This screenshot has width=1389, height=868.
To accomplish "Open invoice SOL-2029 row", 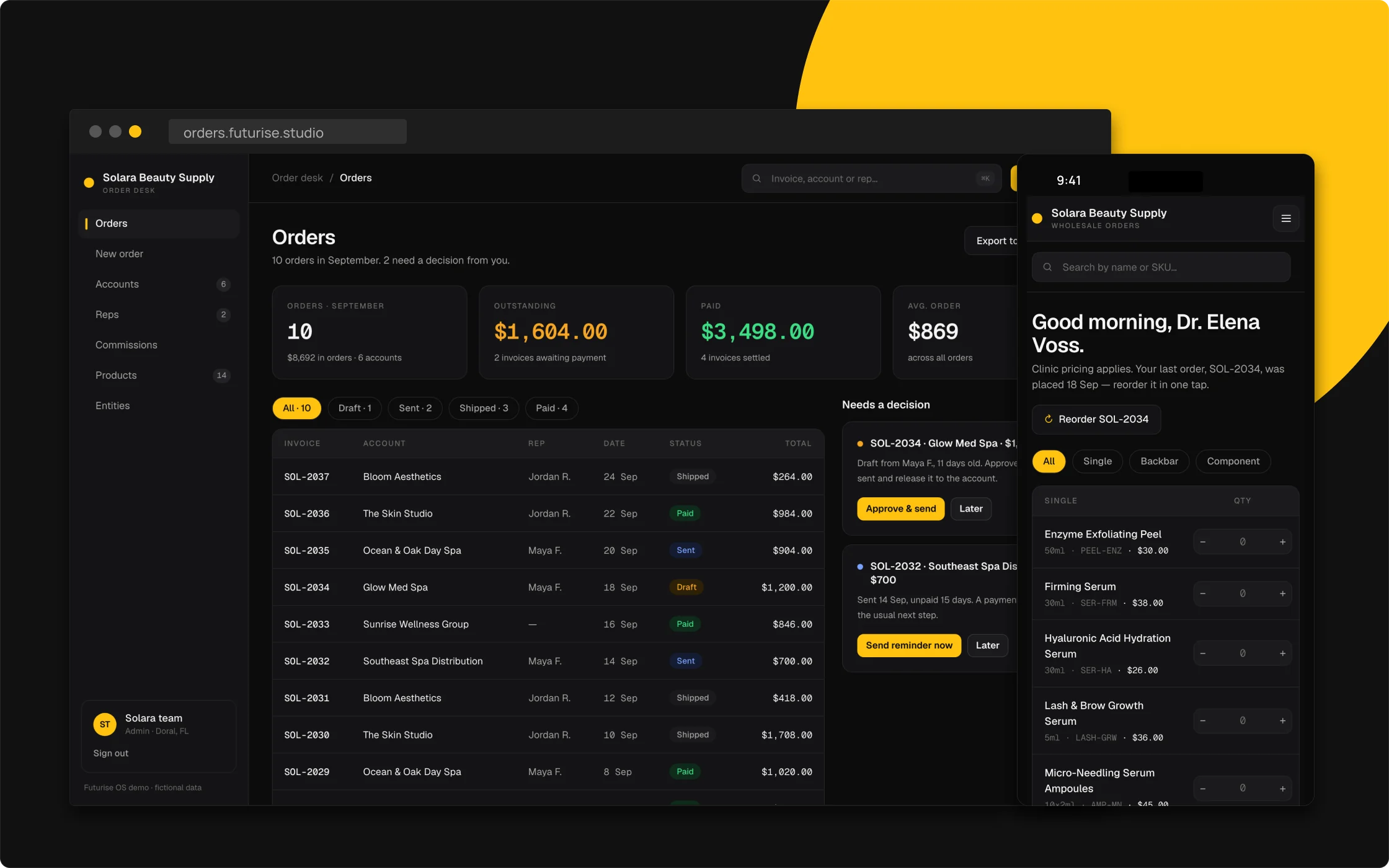I will tap(548, 772).
